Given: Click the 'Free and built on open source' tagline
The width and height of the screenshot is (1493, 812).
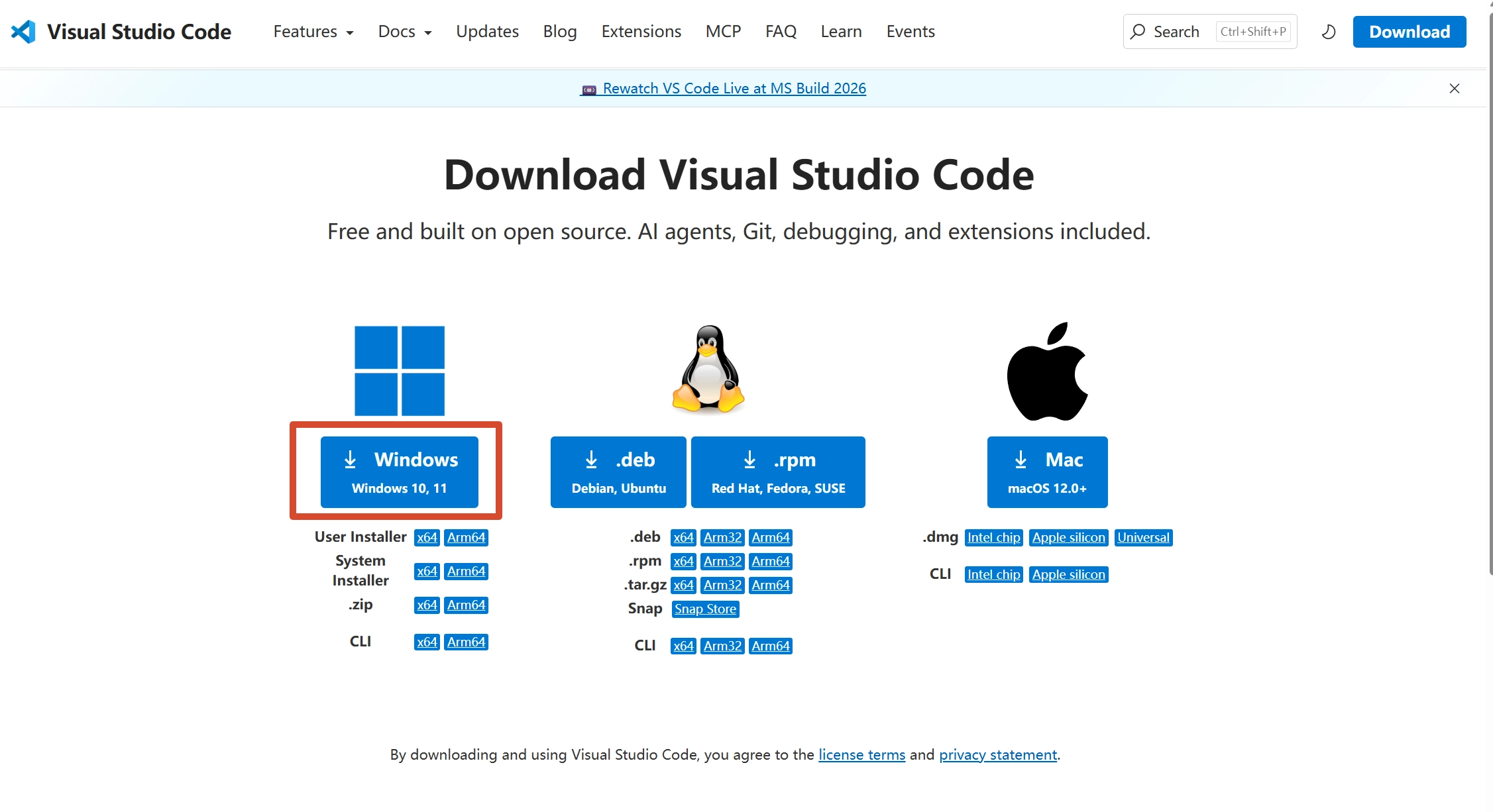Looking at the screenshot, I should point(739,232).
